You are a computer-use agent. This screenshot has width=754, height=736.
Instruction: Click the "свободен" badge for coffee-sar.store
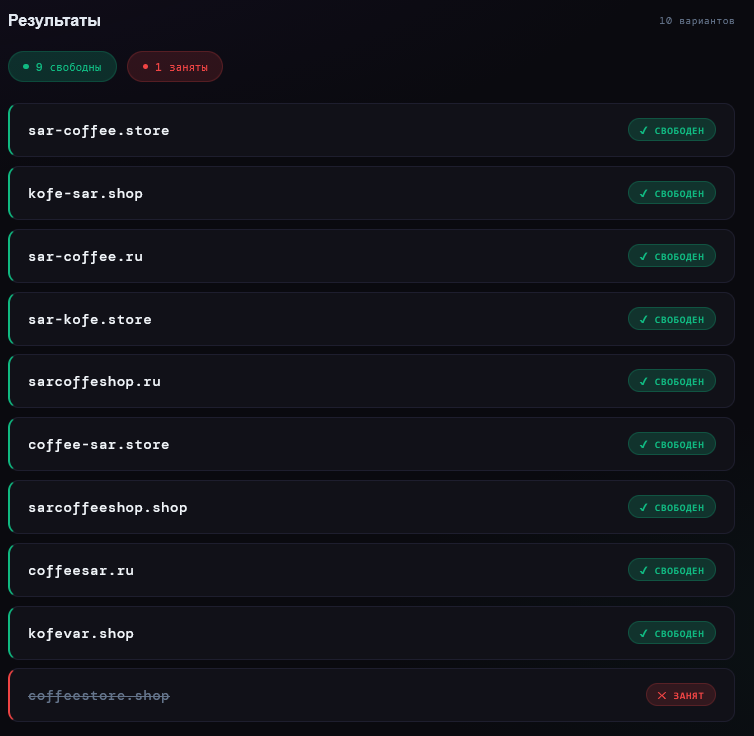click(x=672, y=444)
